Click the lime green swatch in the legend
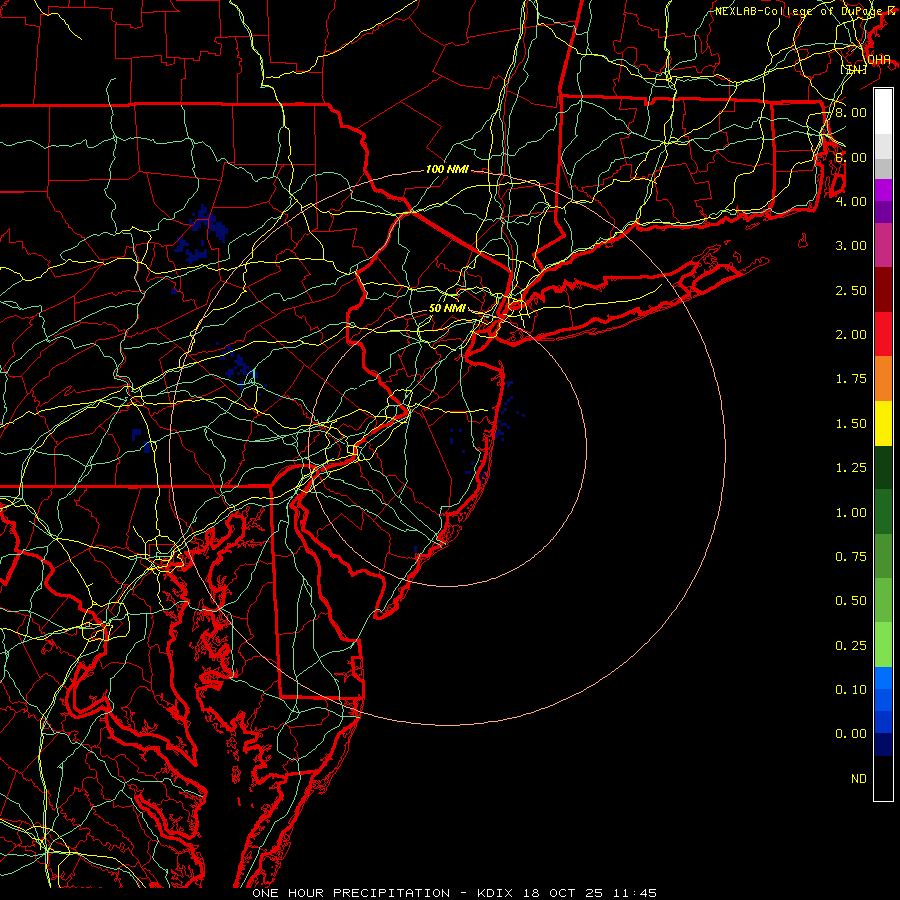 (883, 645)
